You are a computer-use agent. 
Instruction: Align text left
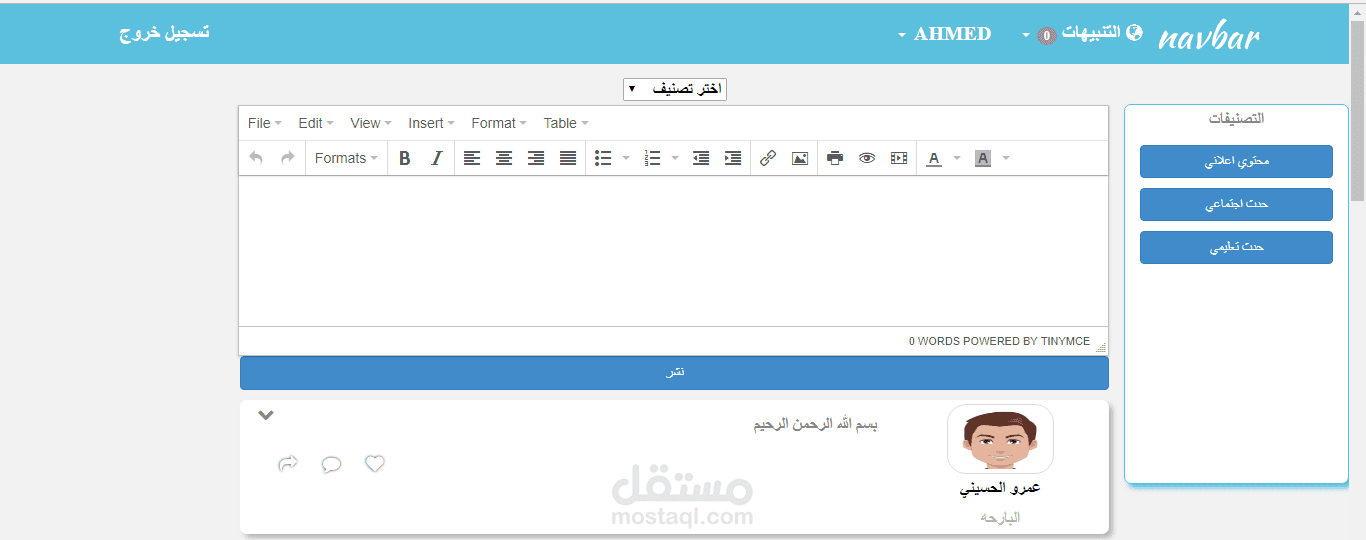[x=472, y=158]
